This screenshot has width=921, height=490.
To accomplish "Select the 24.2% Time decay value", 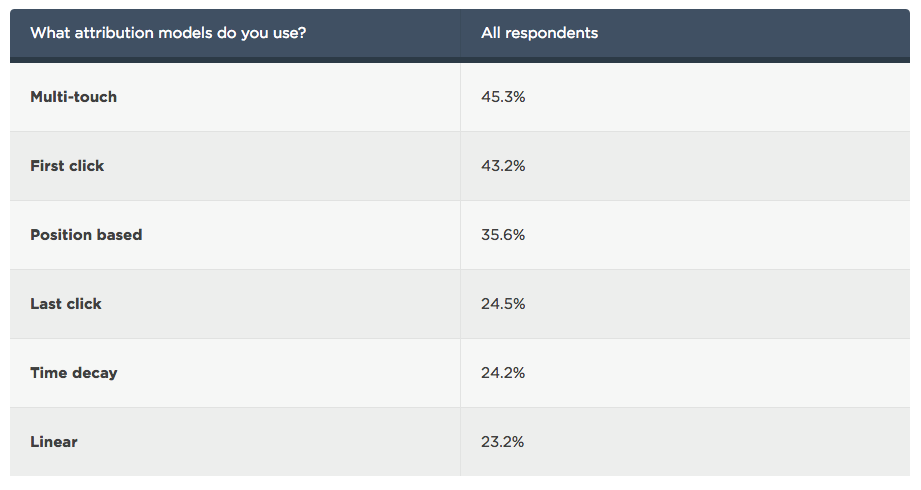I will [x=503, y=373].
